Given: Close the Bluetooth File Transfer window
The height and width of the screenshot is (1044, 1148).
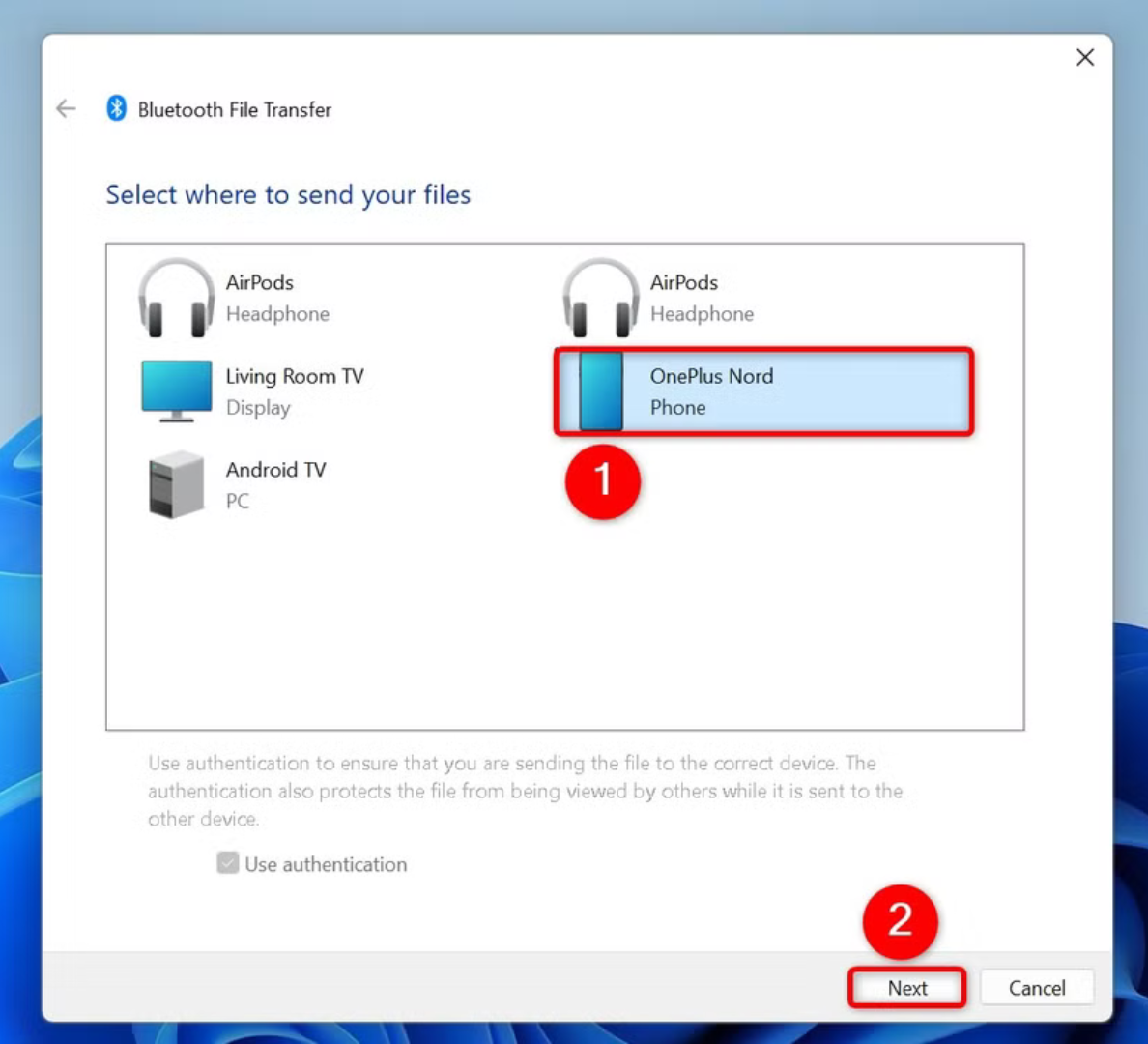Looking at the screenshot, I should click(1085, 57).
